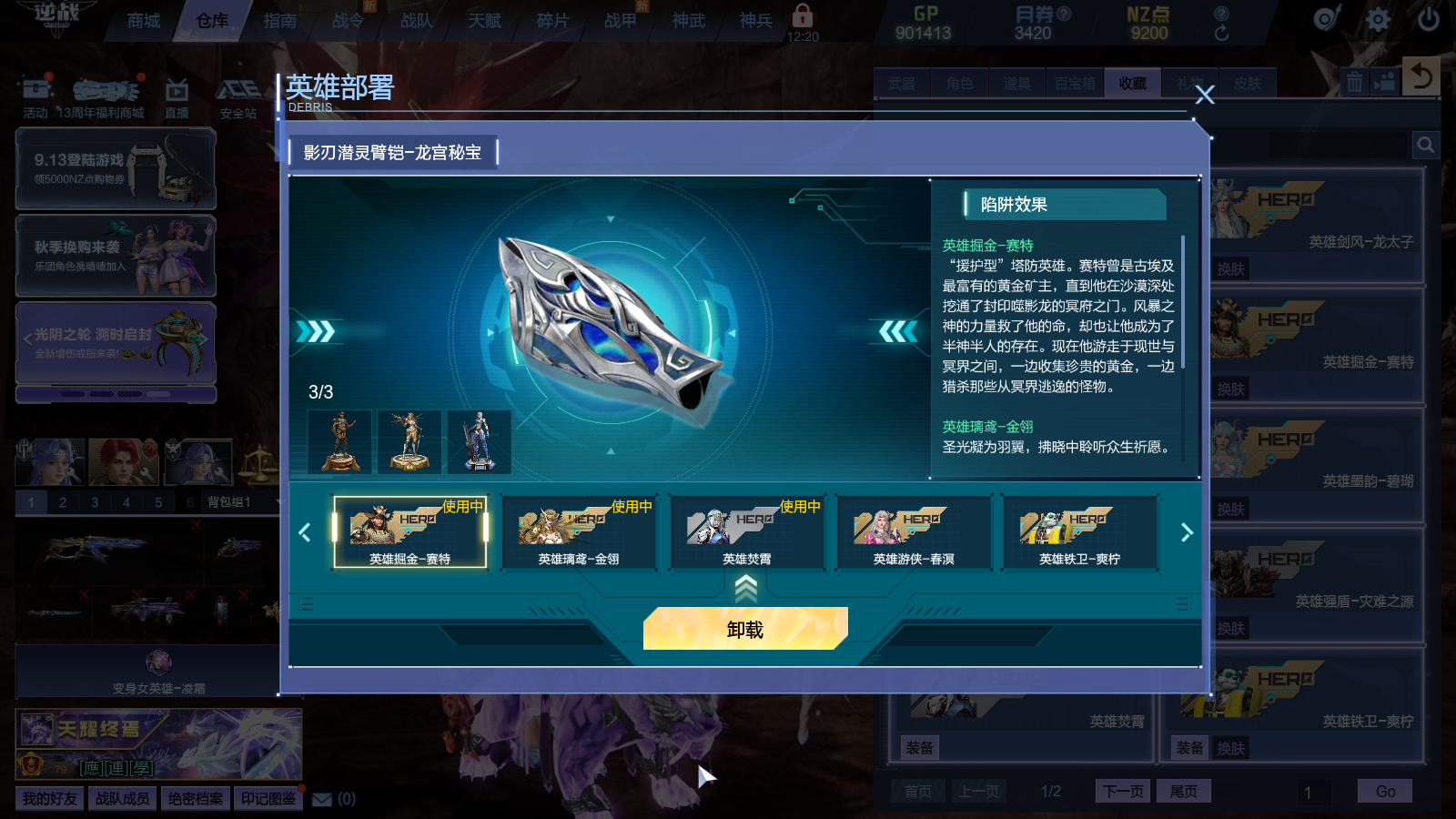Click the description panel scrollbar
Image resolution: width=1456 pixels, height=819 pixels.
coord(1183,301)
